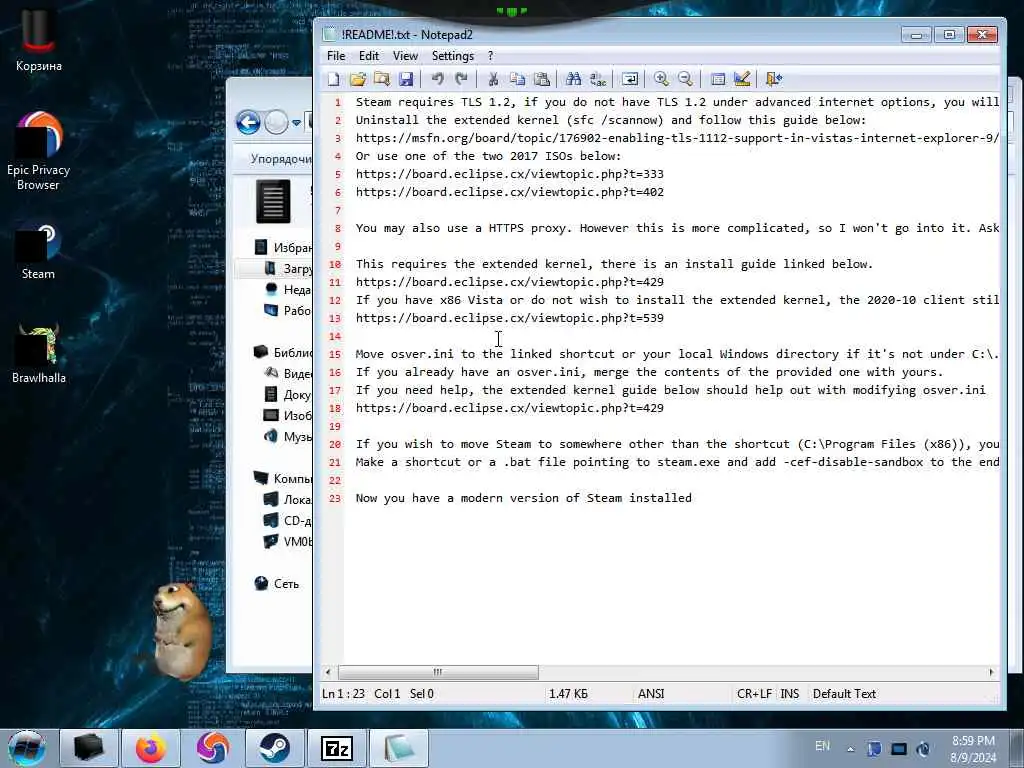This screenshot has height=768, width=1024.
Task: Redo with the toolbar arrow
Action: (461, 79)
